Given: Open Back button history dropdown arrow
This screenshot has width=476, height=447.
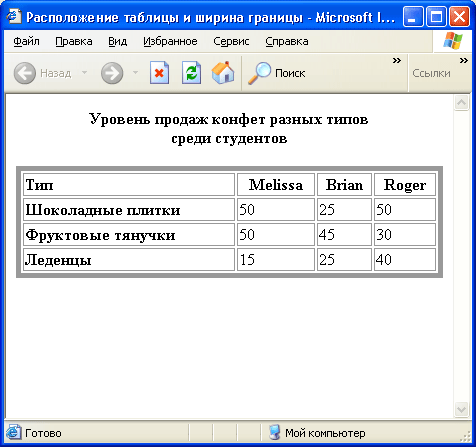Looking at the screenshot, I should click(85, 72).
